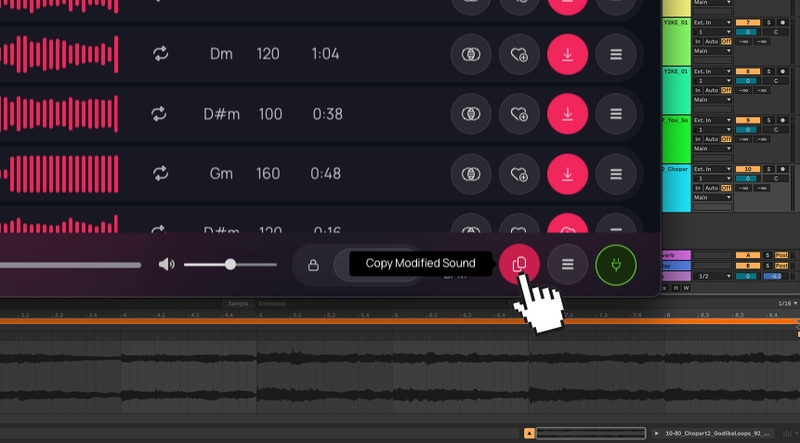The width and height of the screenshot is (800, 443).
Task: Click the Copy Modified Sound button
Action: pos(519,264)
